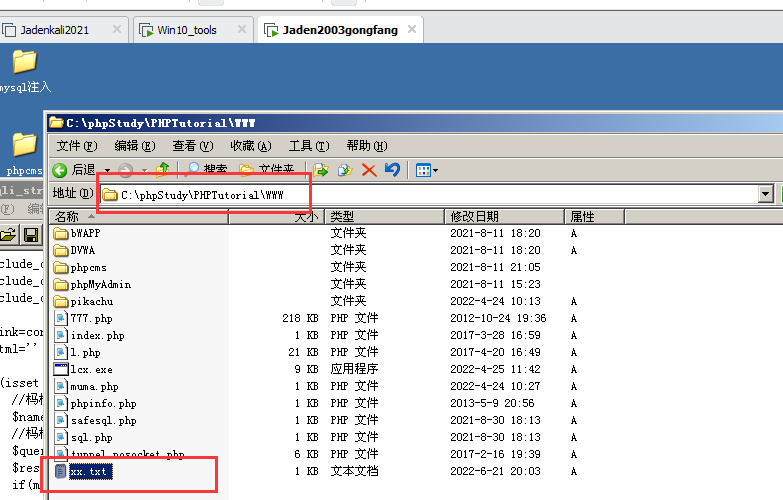Select the pikachu folder

[x=91, y=301]
